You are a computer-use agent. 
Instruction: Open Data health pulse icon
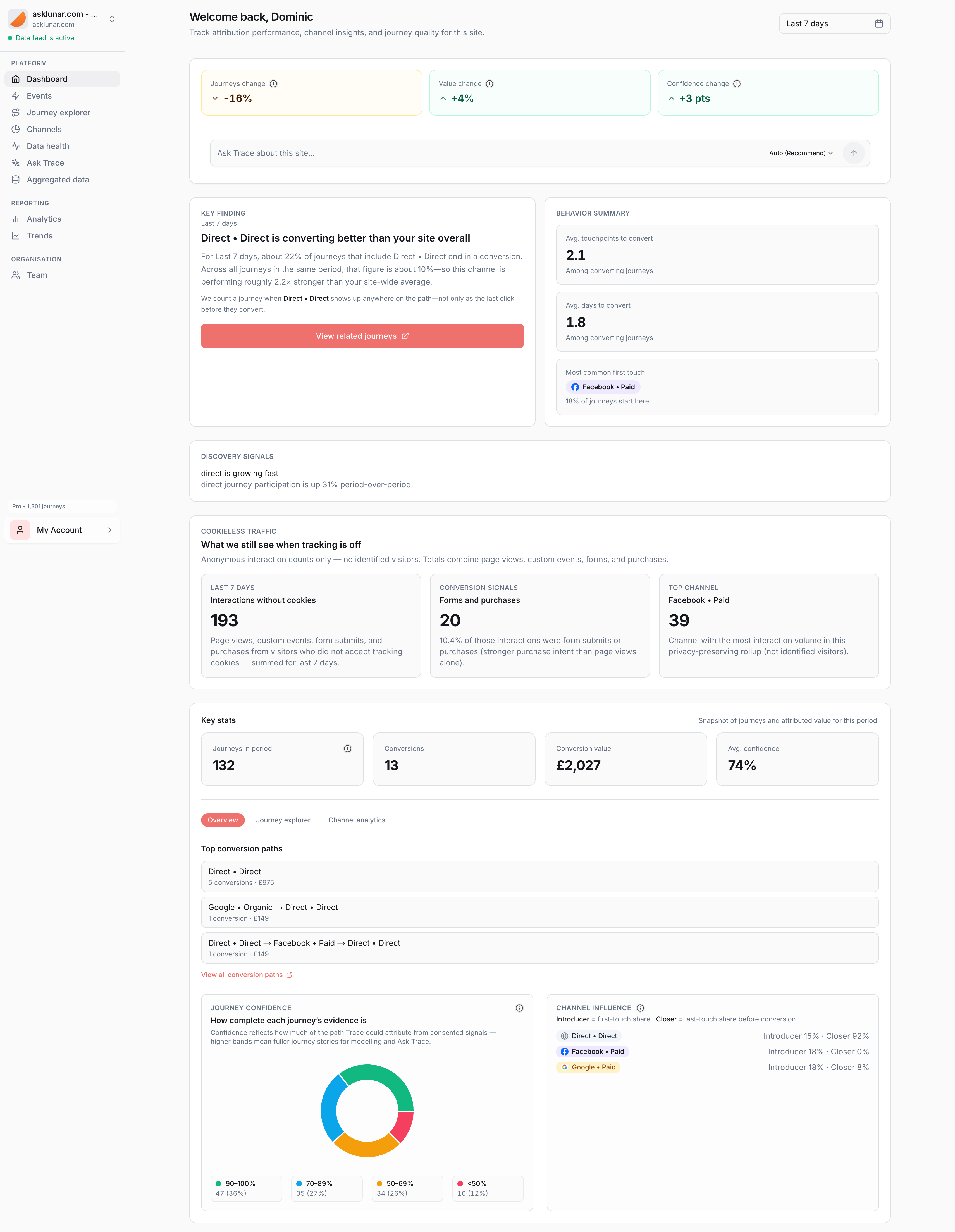coord(16,146)
